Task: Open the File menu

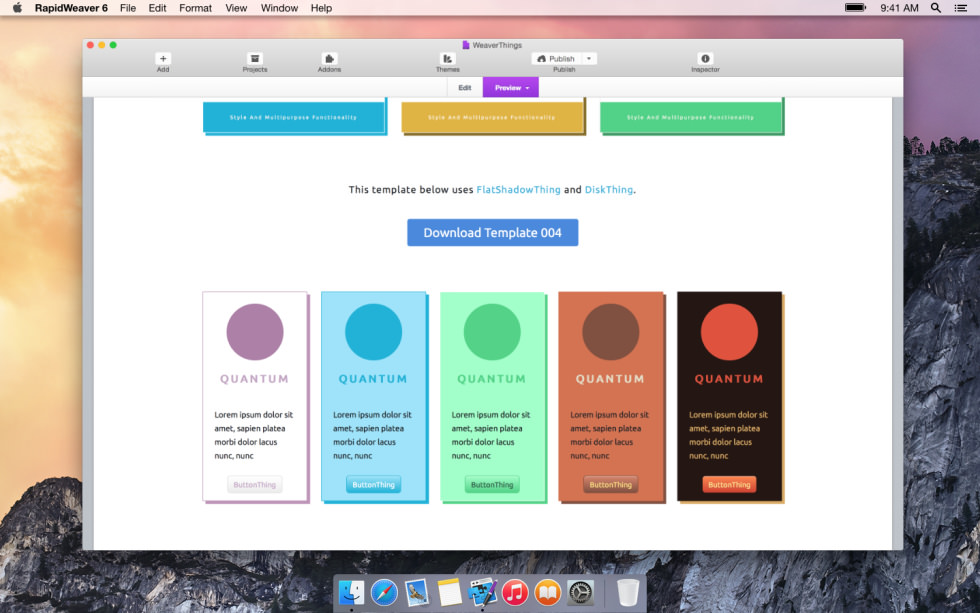Action: pyautogui.click(x=128, y=8)
